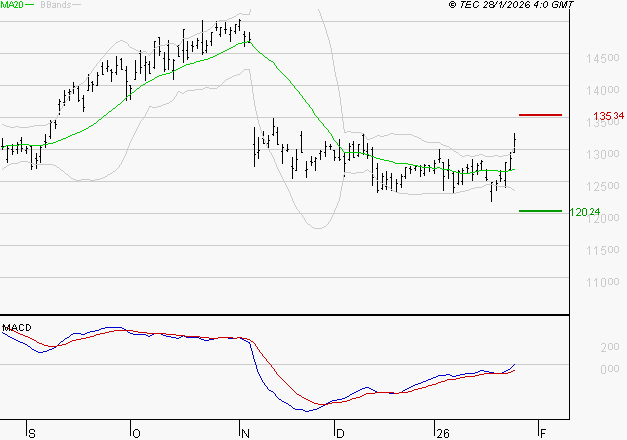
Task: Click the S month marker on time axis
Action: pyautogui.click(x=32, y=434)
